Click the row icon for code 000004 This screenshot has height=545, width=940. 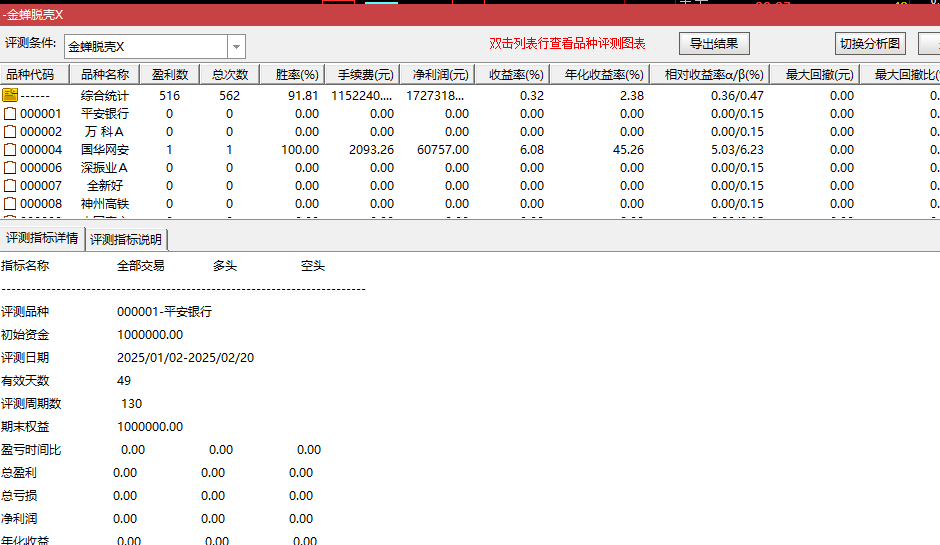10,150
